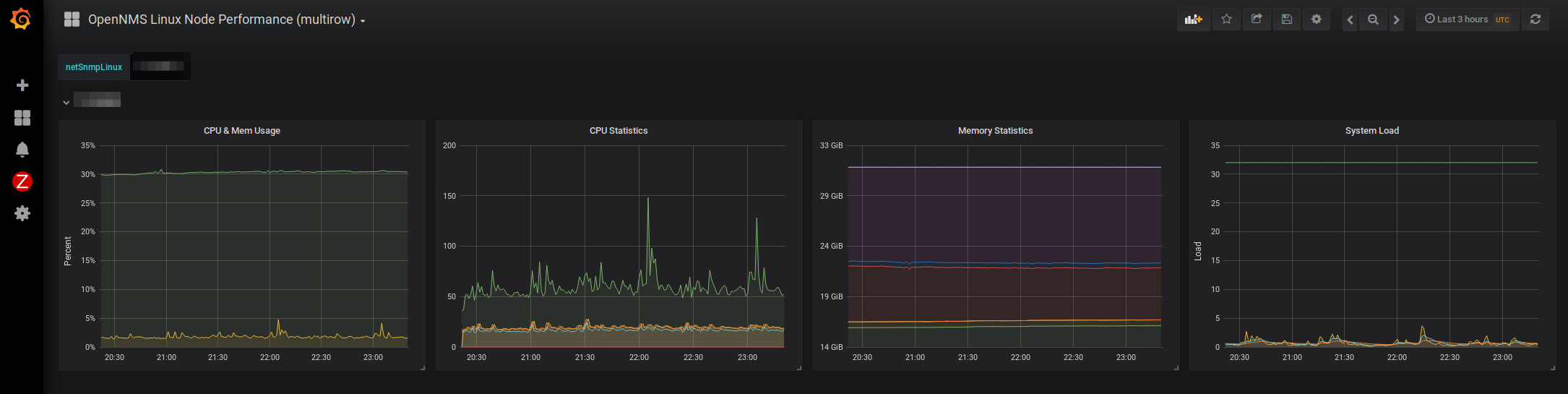Open the Dashboards icon in sidebar
Screen dimensions: 1568x394
tap(22, 118)
